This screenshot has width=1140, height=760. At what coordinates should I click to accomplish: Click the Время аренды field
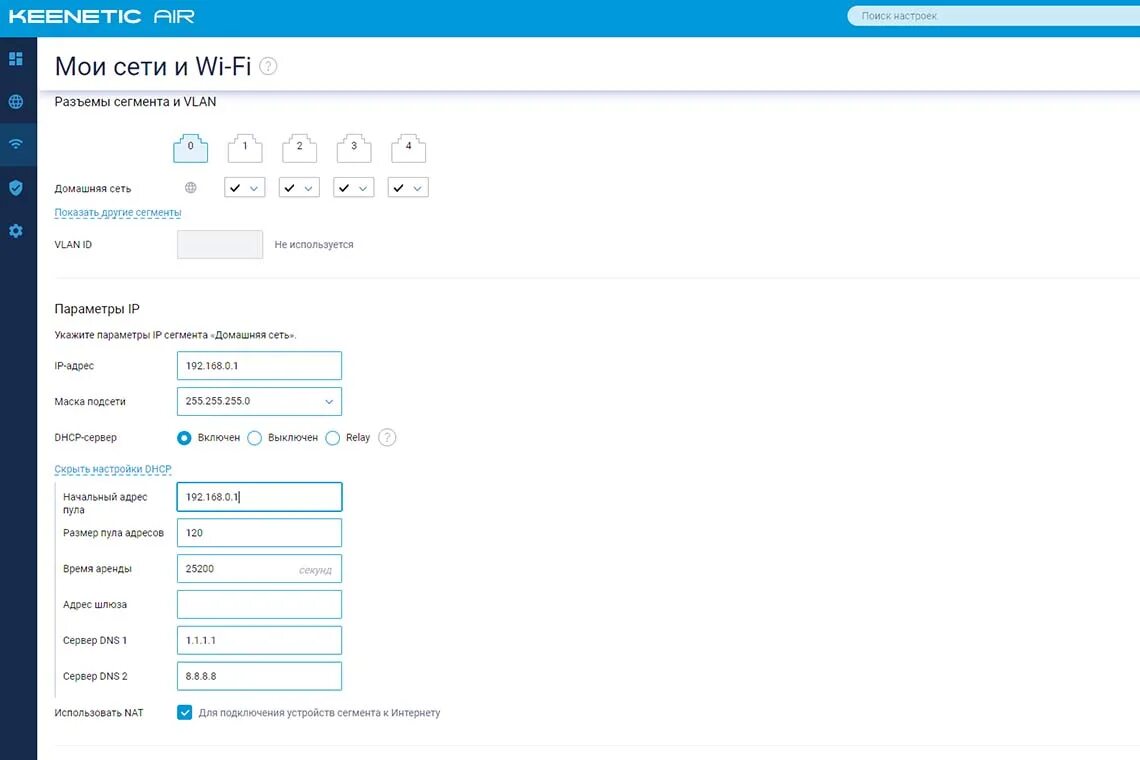click(x=260, y=569)
